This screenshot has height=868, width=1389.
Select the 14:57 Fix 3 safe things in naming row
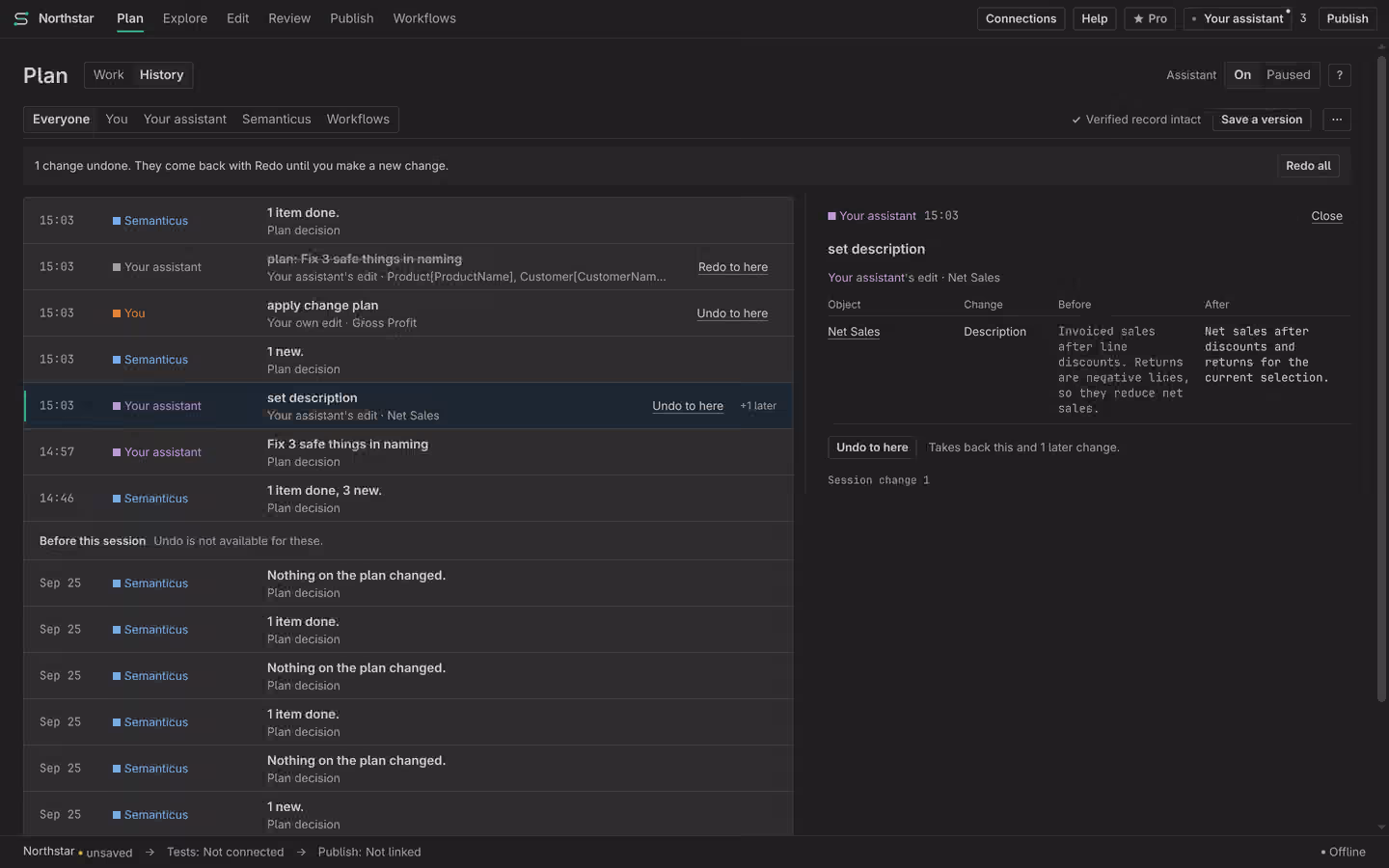pyautogui.click(x=408, y=452)
